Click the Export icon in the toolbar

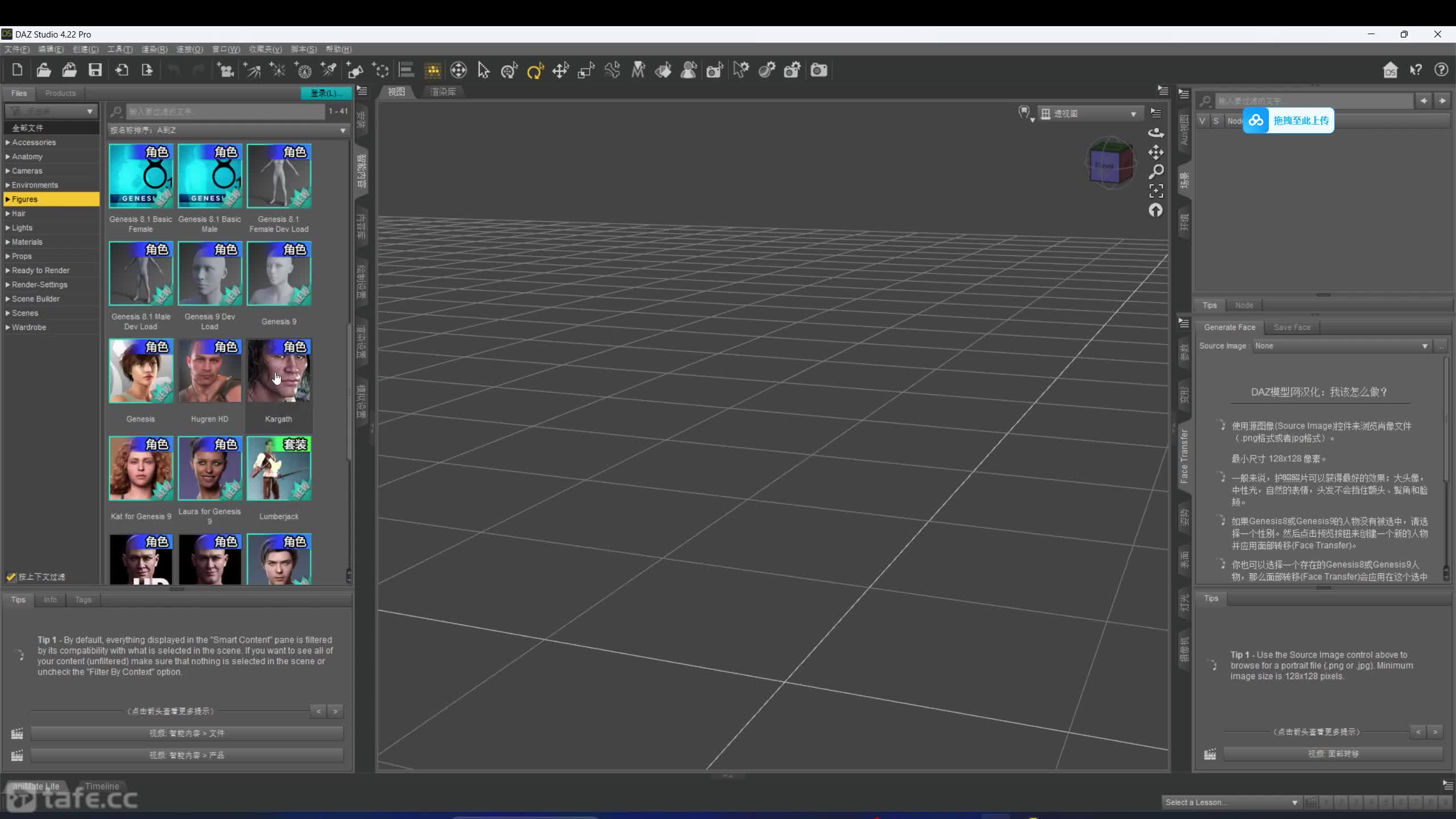pyautogui.click(x=147, y=70)
